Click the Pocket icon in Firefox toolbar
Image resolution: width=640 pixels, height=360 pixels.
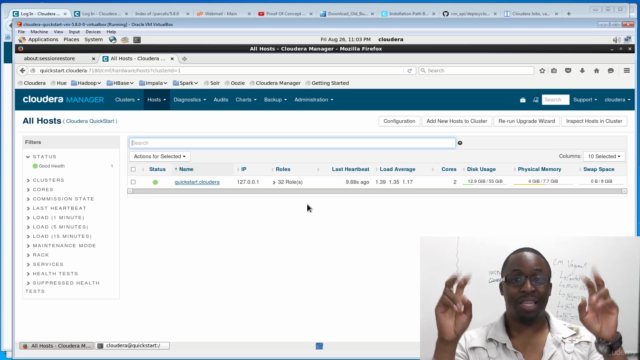[x=568, y=71]
